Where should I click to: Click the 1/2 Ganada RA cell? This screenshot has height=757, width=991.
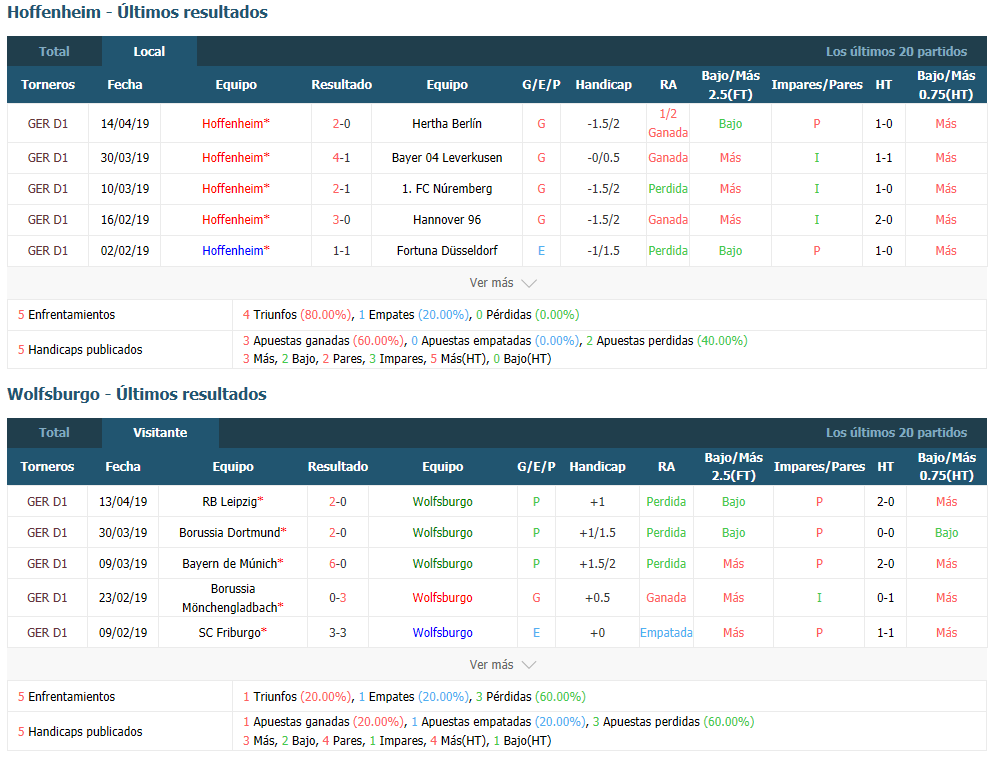coord(668,123)
